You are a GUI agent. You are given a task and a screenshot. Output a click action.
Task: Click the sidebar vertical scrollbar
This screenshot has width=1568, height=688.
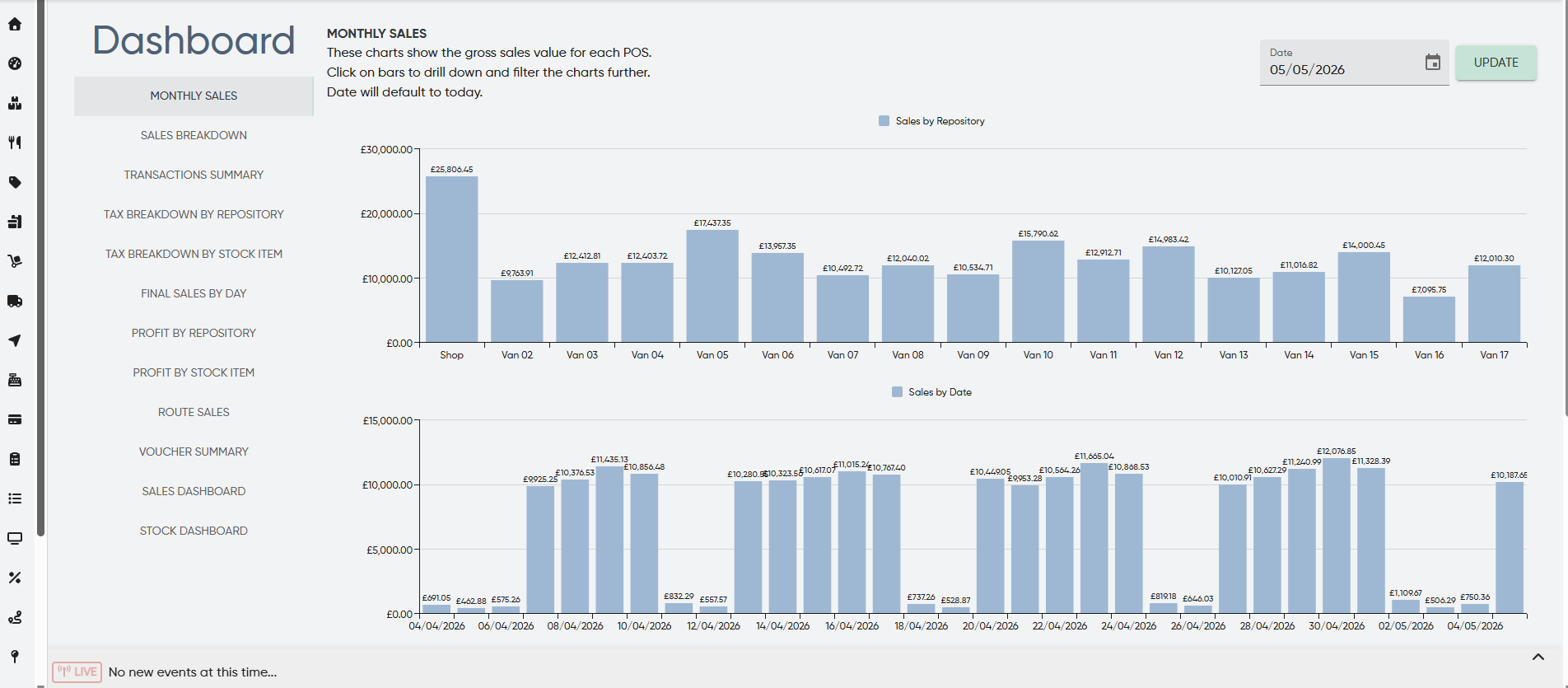point(40,268)
